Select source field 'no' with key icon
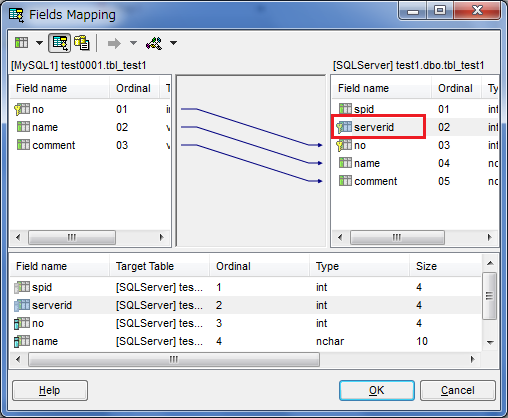508x418 pixels. [x=29, y=109]
